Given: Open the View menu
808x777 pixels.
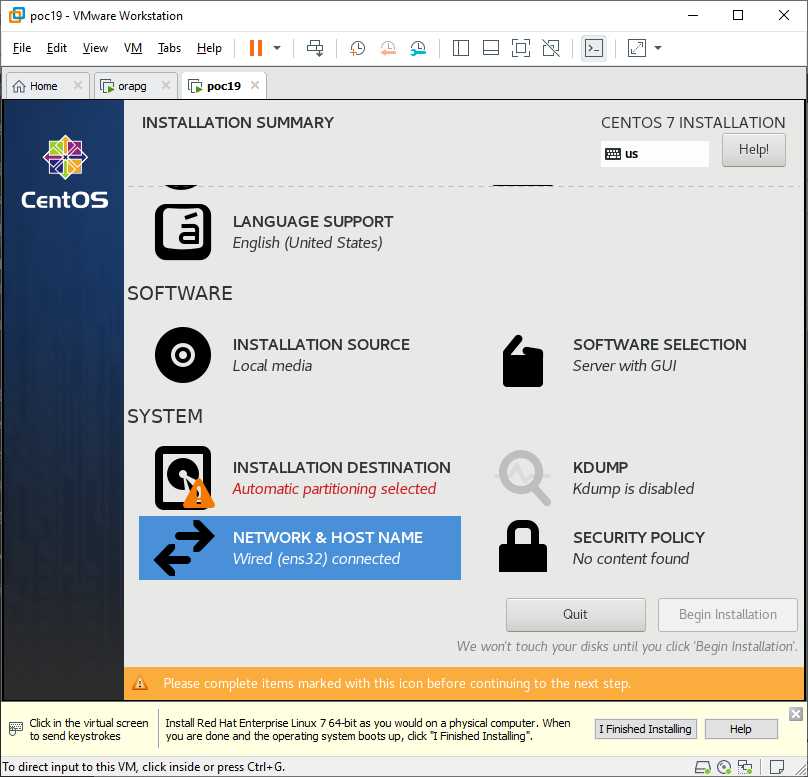Looking at the screenshot, I should tap(95, 48).
